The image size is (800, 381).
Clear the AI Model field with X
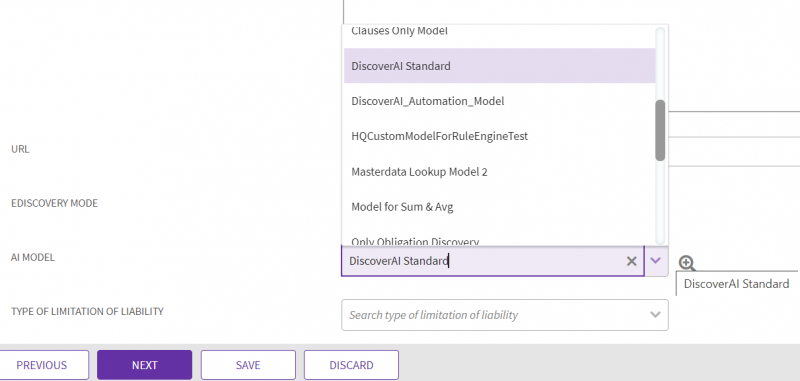[631, 261]
